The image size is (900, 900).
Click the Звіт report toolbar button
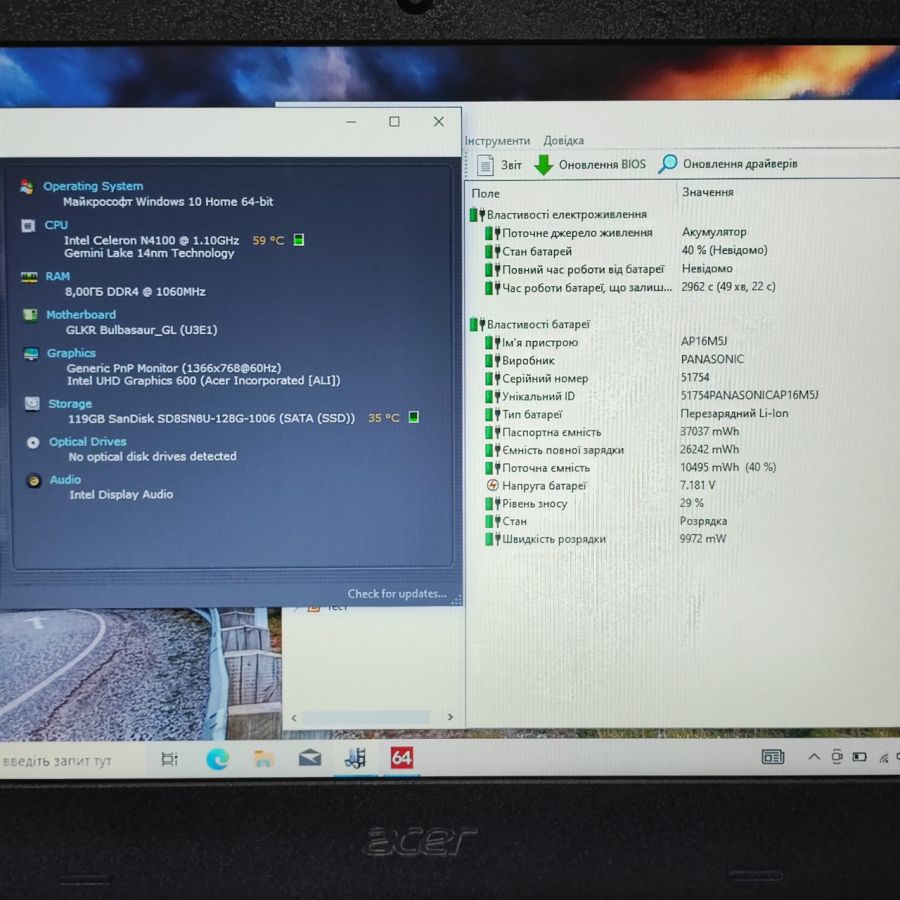[x=499, y=165]
